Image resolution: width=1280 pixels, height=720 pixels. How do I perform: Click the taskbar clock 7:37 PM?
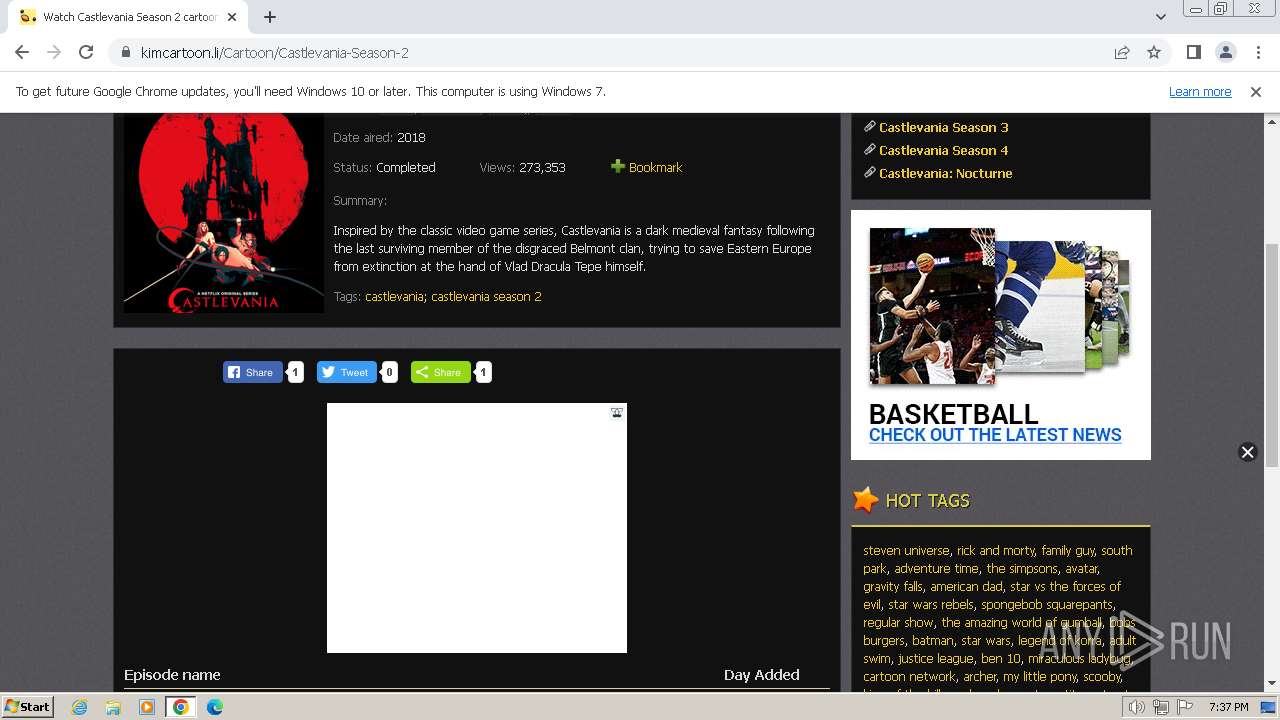pos(1229,707)
